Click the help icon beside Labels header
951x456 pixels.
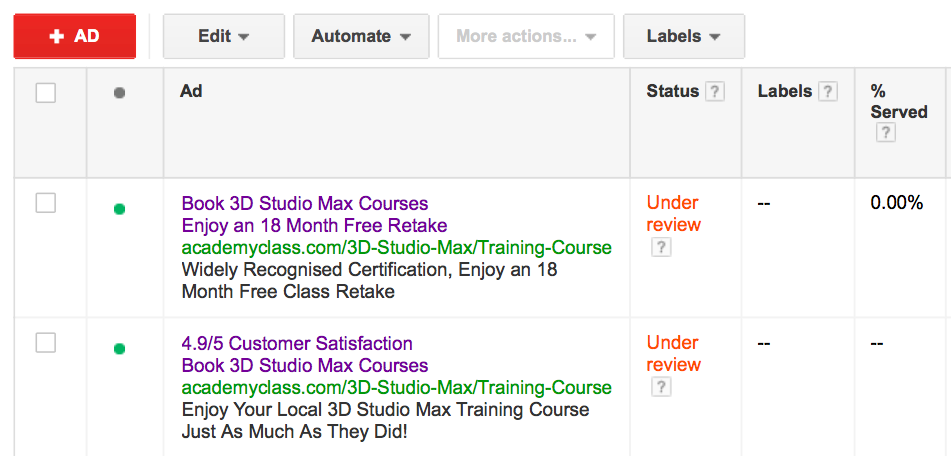point(827,92)
